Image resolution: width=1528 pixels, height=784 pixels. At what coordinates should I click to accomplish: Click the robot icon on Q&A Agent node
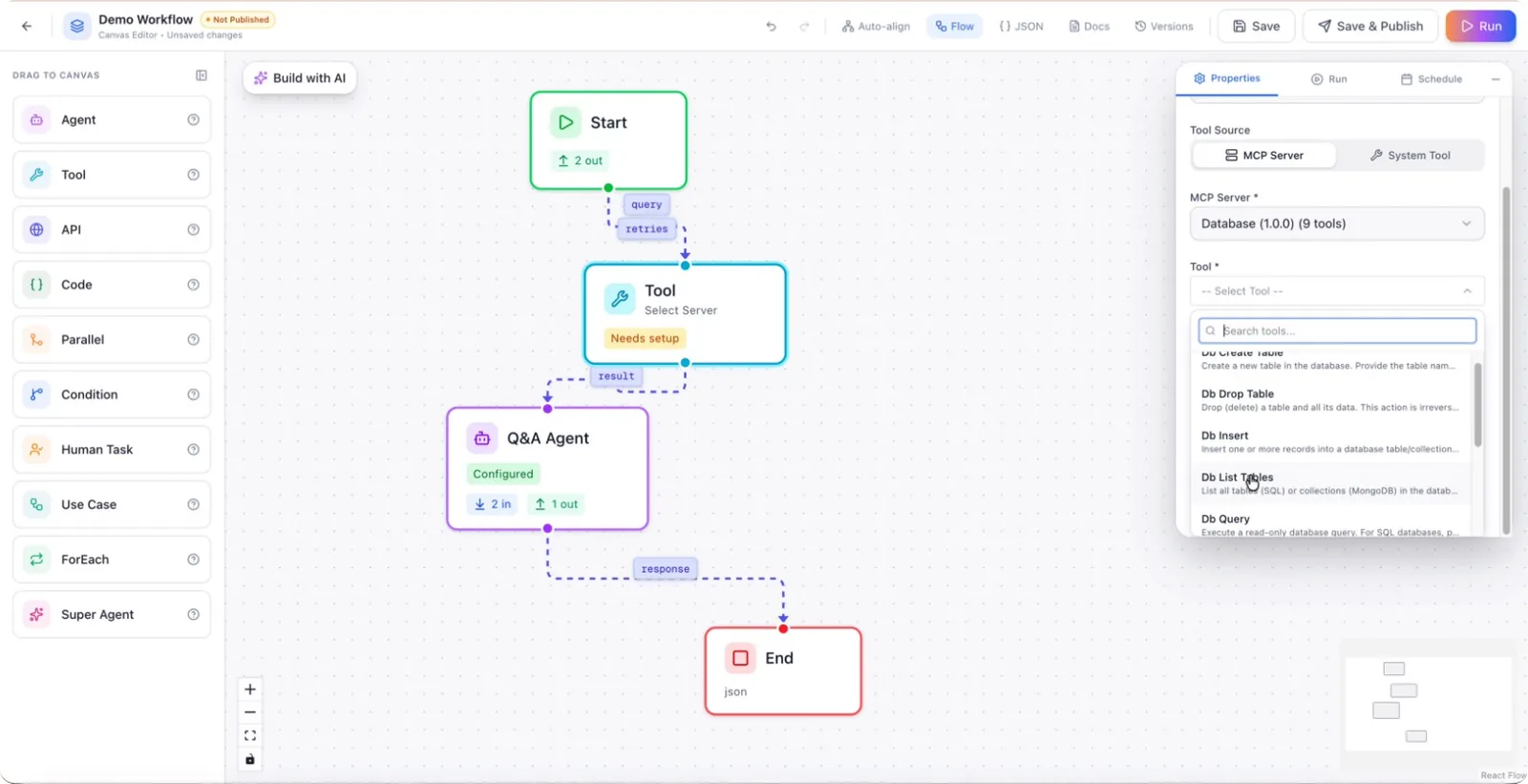[482, 438]
